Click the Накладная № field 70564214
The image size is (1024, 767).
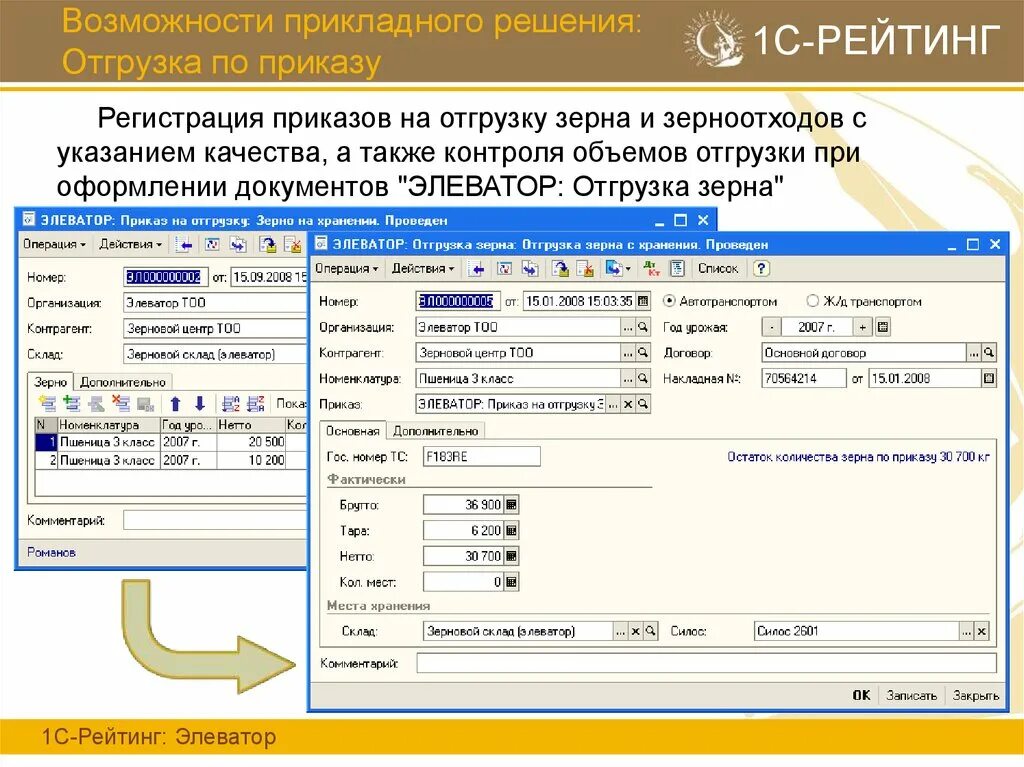point(803,378)
